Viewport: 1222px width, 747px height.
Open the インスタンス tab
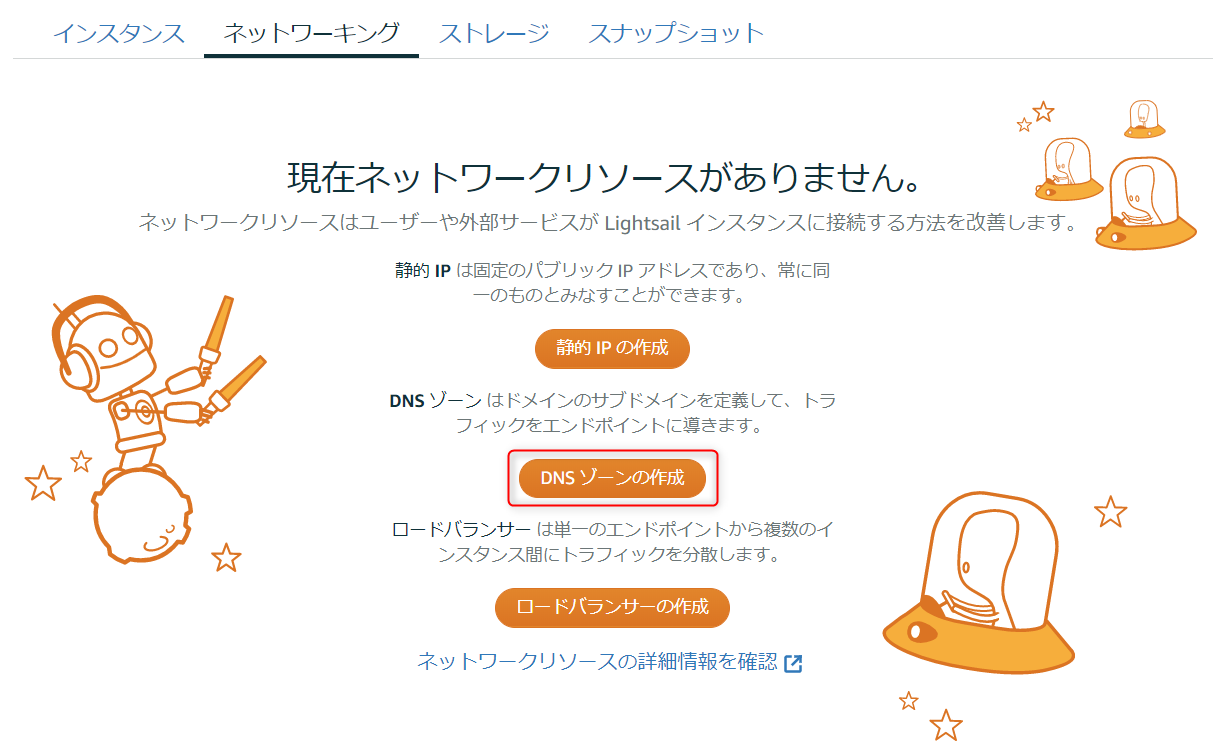click(x=119, y=33)
